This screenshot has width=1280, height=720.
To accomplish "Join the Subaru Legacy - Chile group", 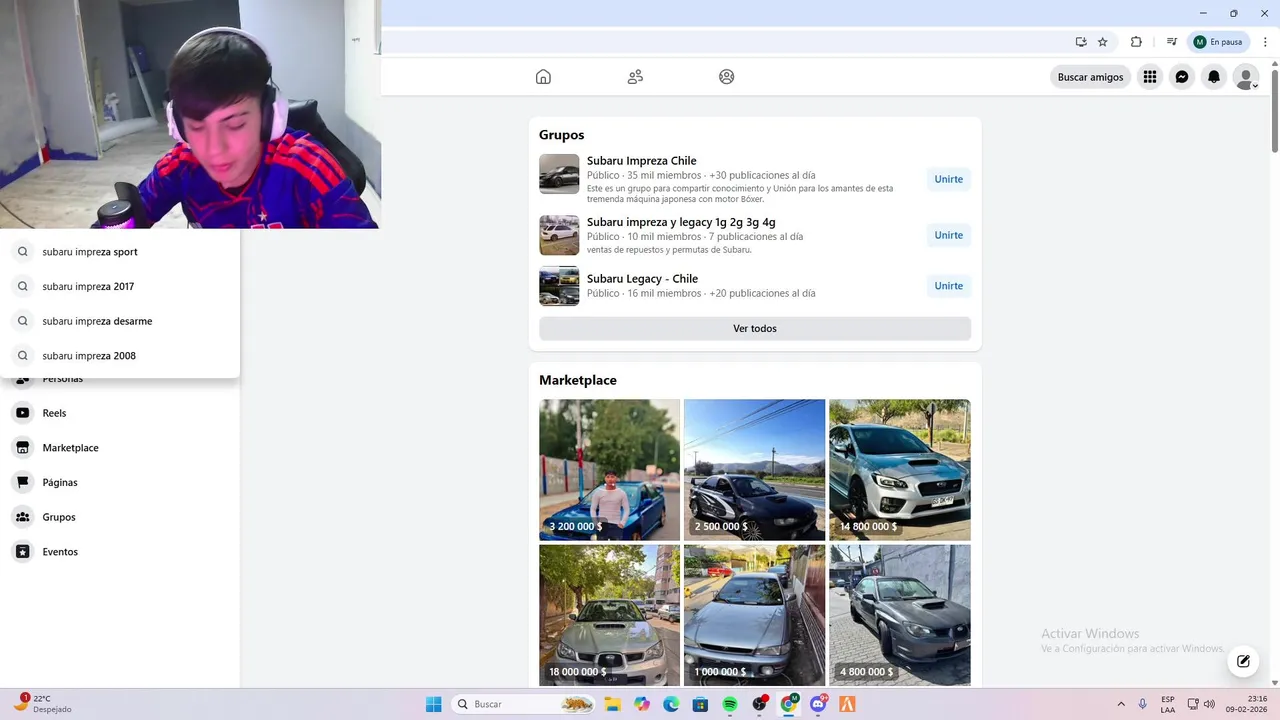I will coord(948,286).
